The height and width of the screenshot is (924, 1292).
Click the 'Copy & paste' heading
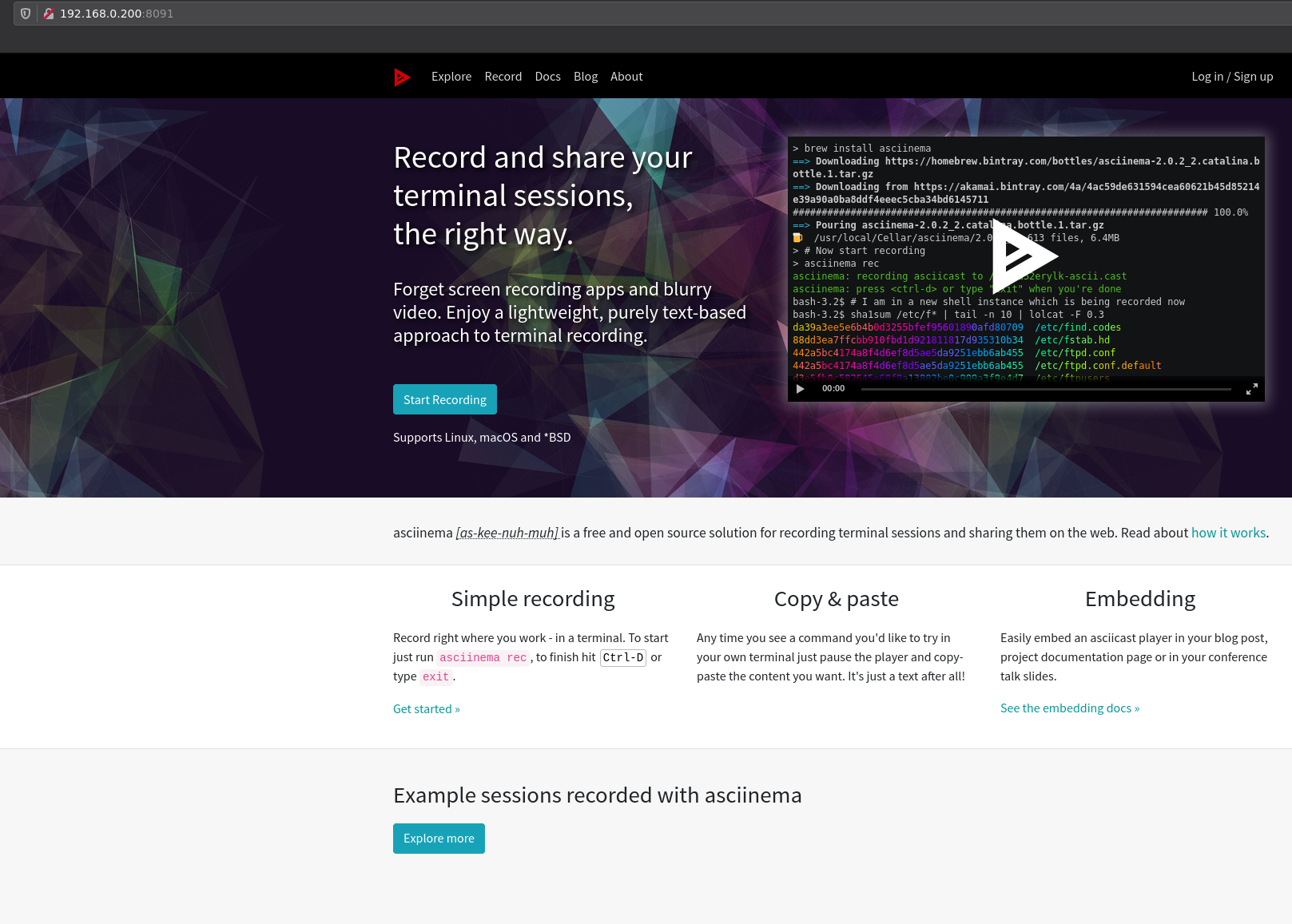tap(837, 599)
